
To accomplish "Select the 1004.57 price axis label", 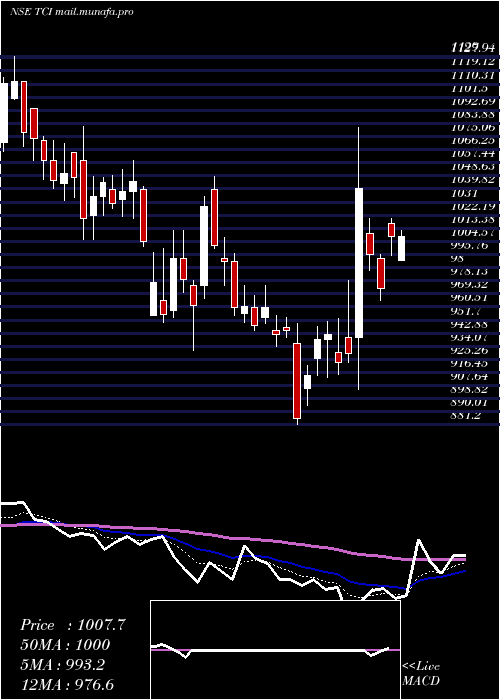I will 475,232.
